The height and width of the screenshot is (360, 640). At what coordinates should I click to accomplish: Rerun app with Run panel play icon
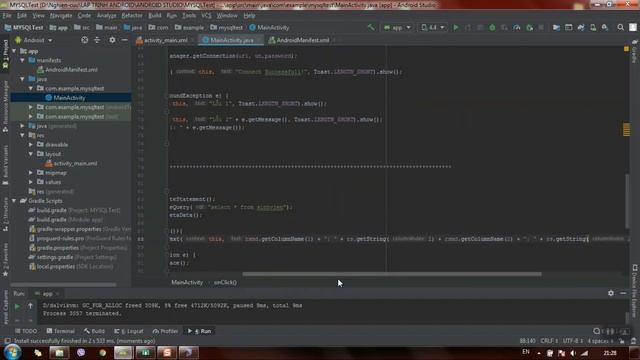click(17, 306)
